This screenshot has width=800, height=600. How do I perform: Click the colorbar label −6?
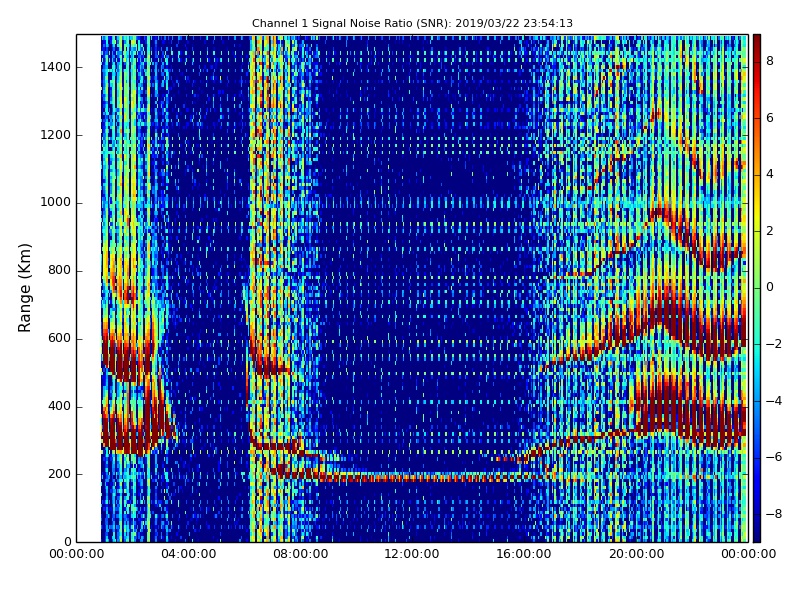pyautogui.click(x=774, y=457)
